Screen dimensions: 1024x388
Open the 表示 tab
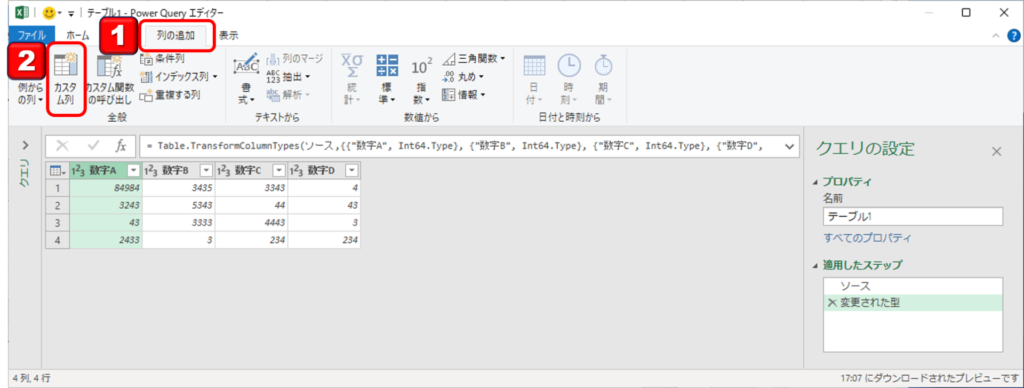click(x=229, y=35)
